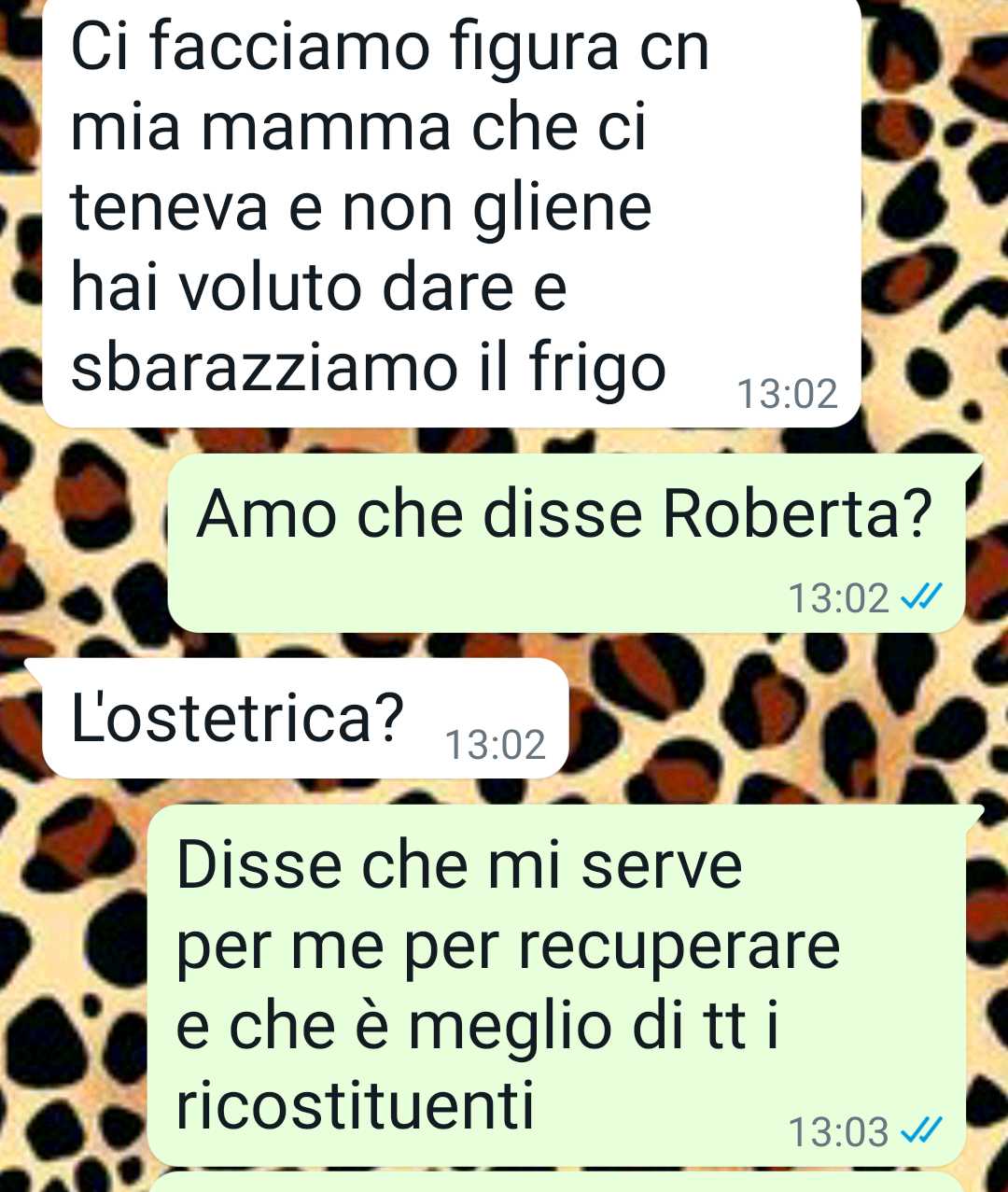Screen dimensions: 1008x1192
Task: Tap the "Ci facciamo figura cn" line
Action: click(x=390, y=47)
